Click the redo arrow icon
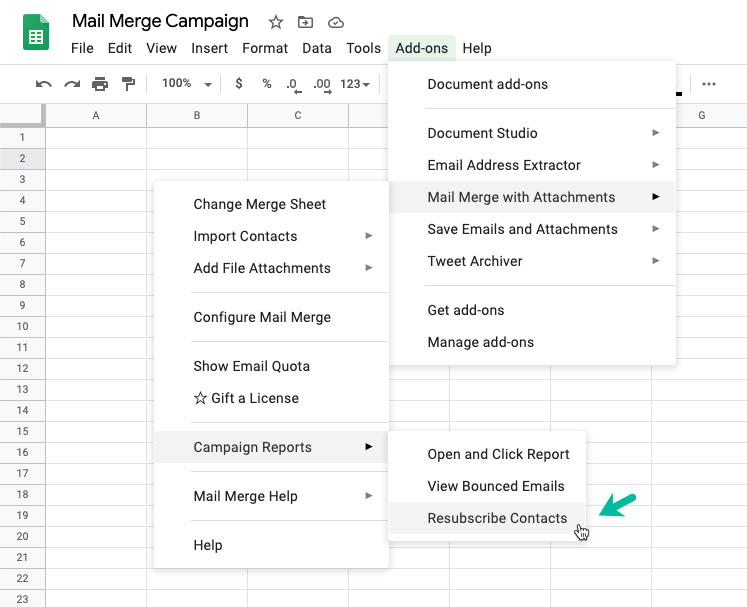 72,84
